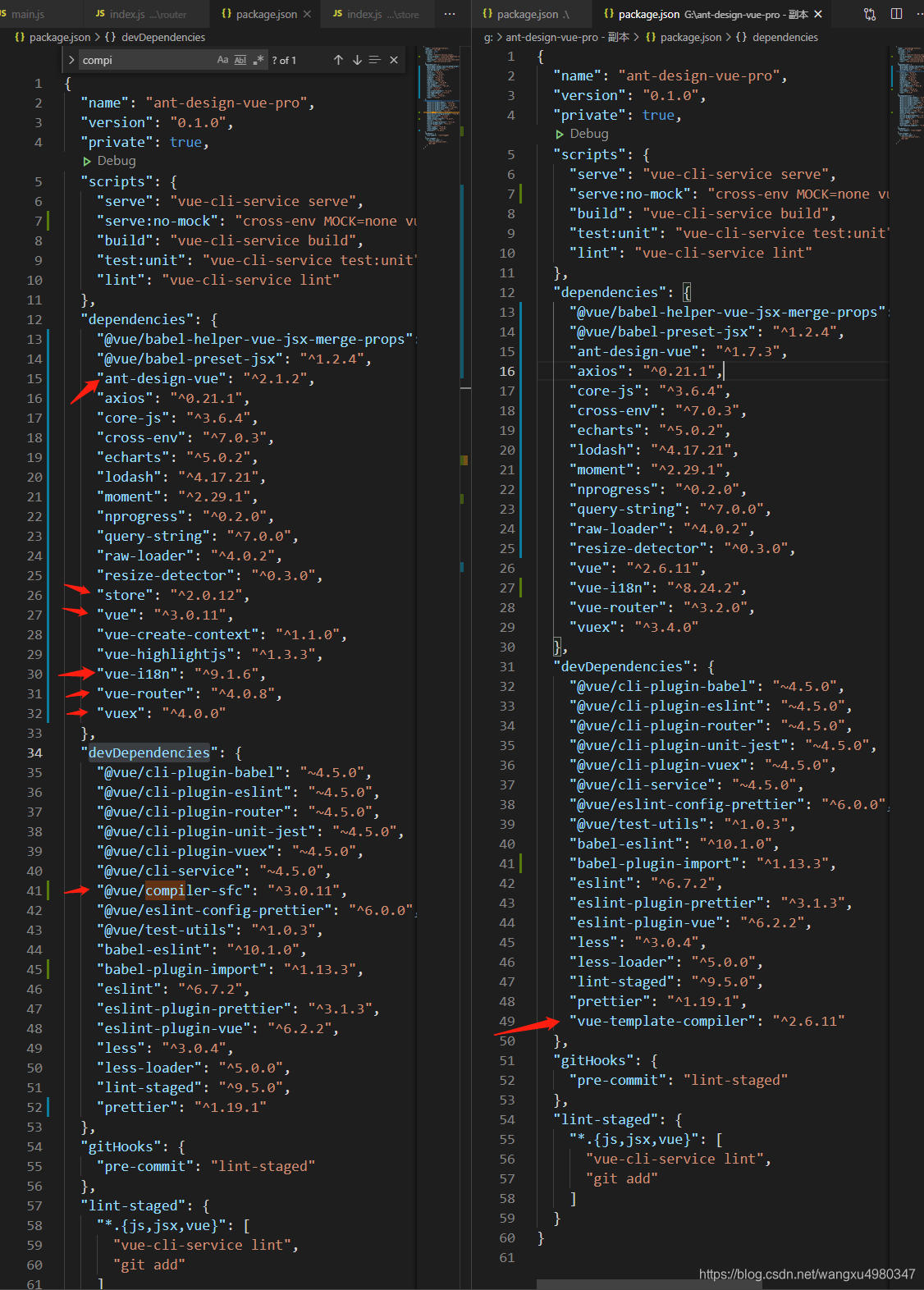Click "vue-highlightjs": "^1.3.3" line
Image resolution: width=924 pixels, height=1290 pixels.
pos(209,654)
